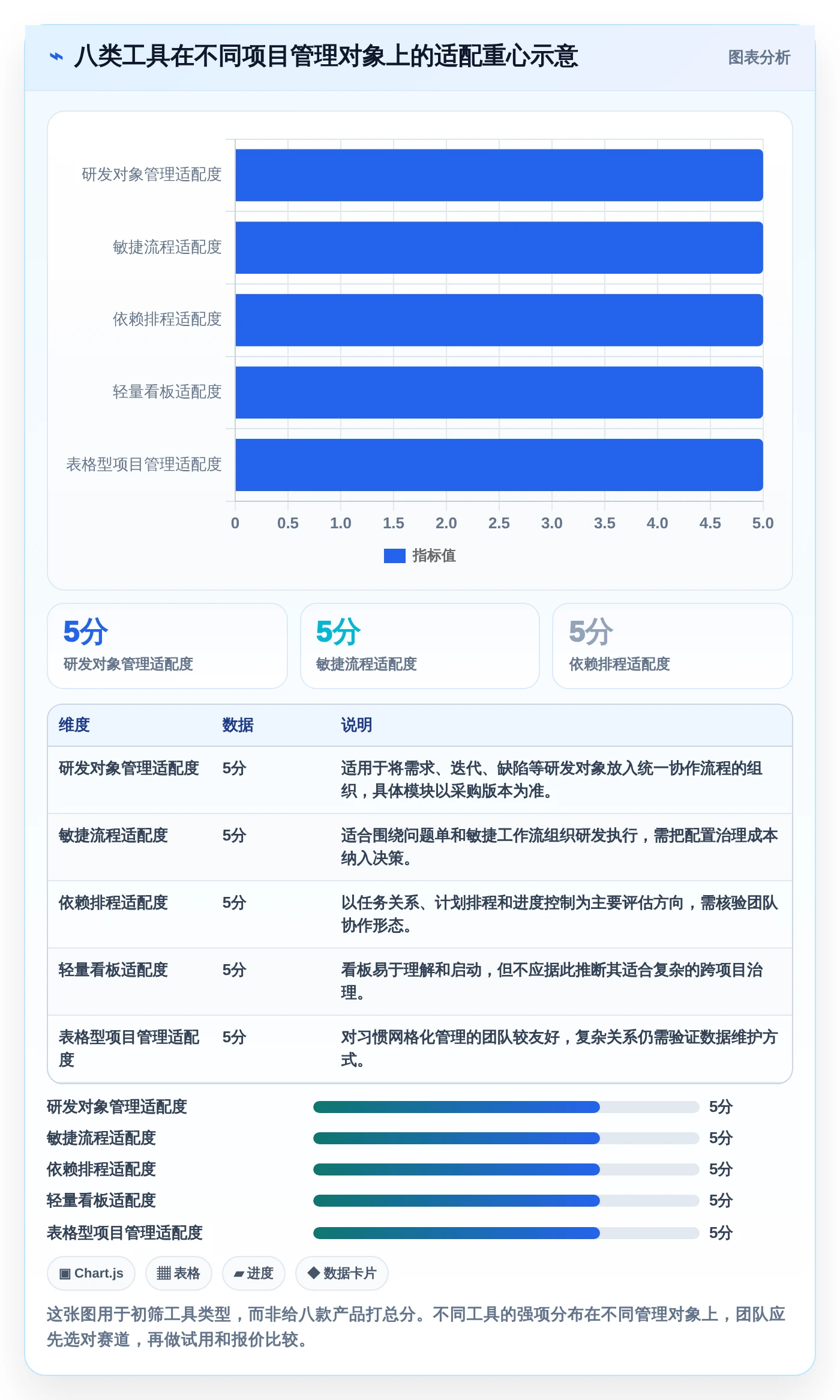The height and width of the screenshot is (1400, 840).
Task: Select the 敏捷流程适配度 table row name
Action: (113, 836)
